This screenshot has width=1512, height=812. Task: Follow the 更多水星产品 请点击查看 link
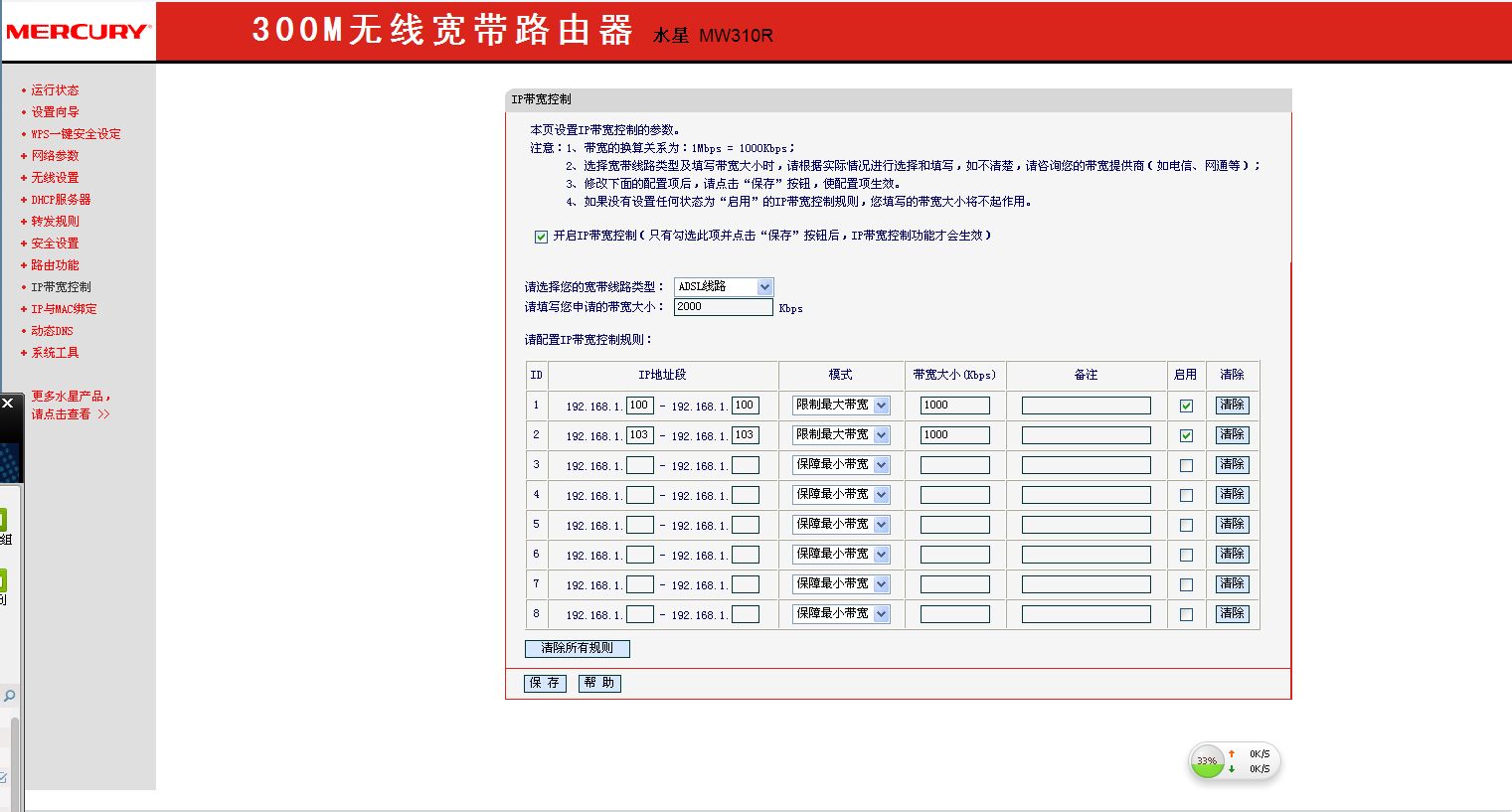71,406
